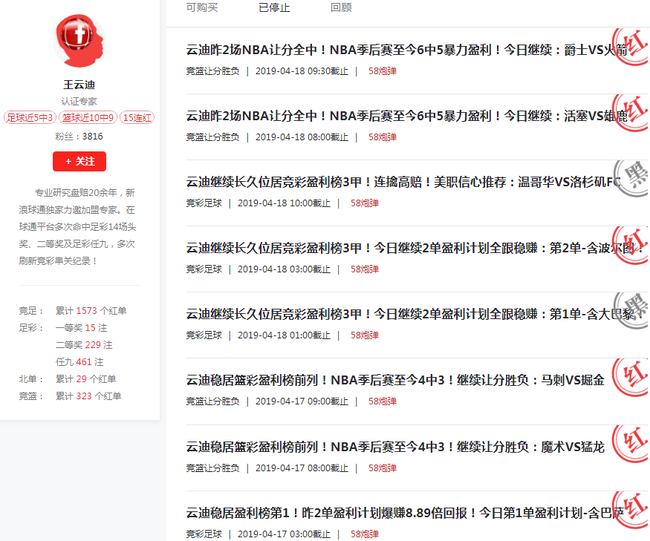Image resolution: width=650 pixels, height=541 pixels.
Task: Click 累计 323 个红单 stat
Action: [x=88, y=396]
